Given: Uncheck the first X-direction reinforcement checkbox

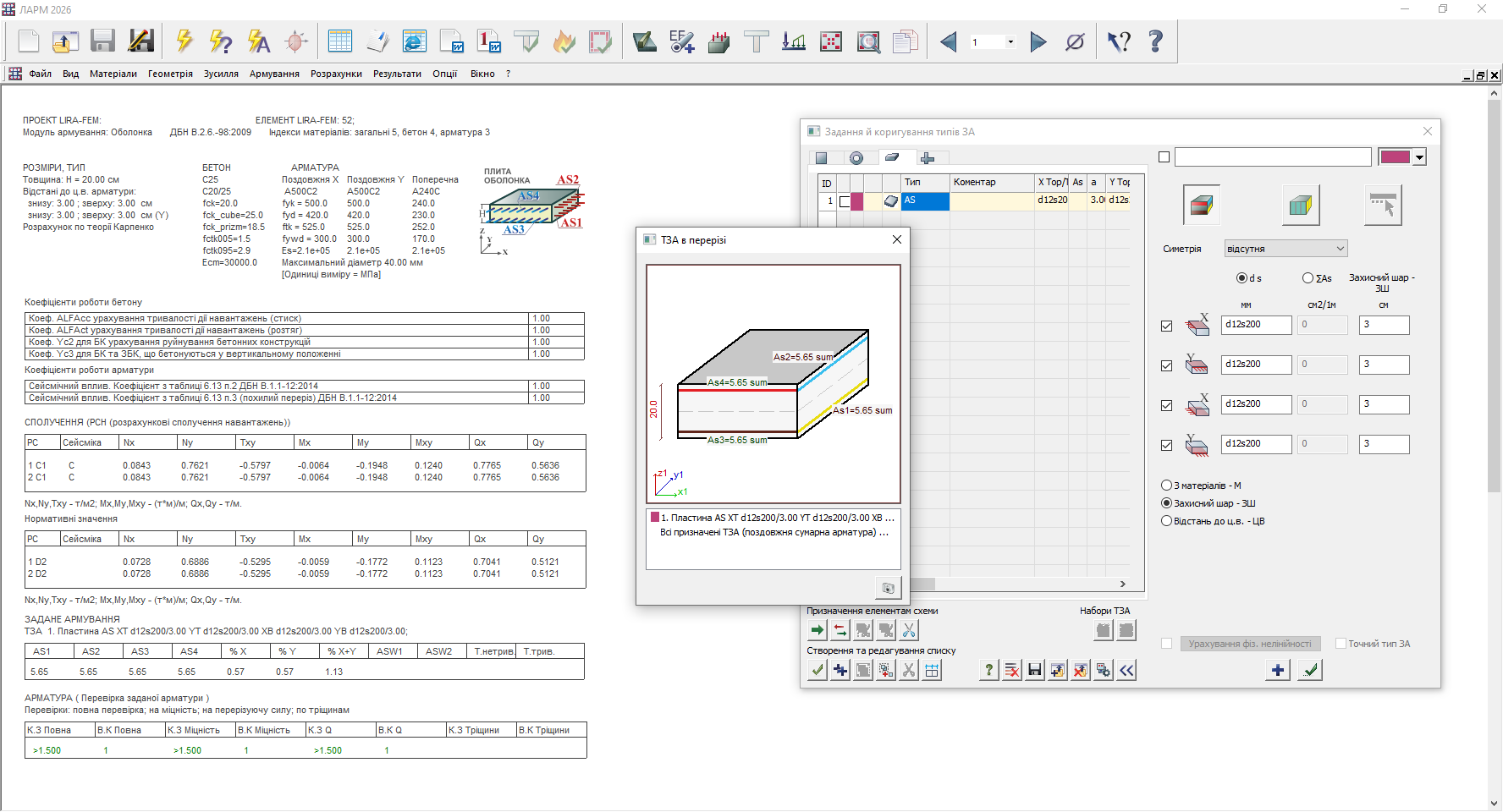Looking at the screenshot, I should (x=1166, y=326).
